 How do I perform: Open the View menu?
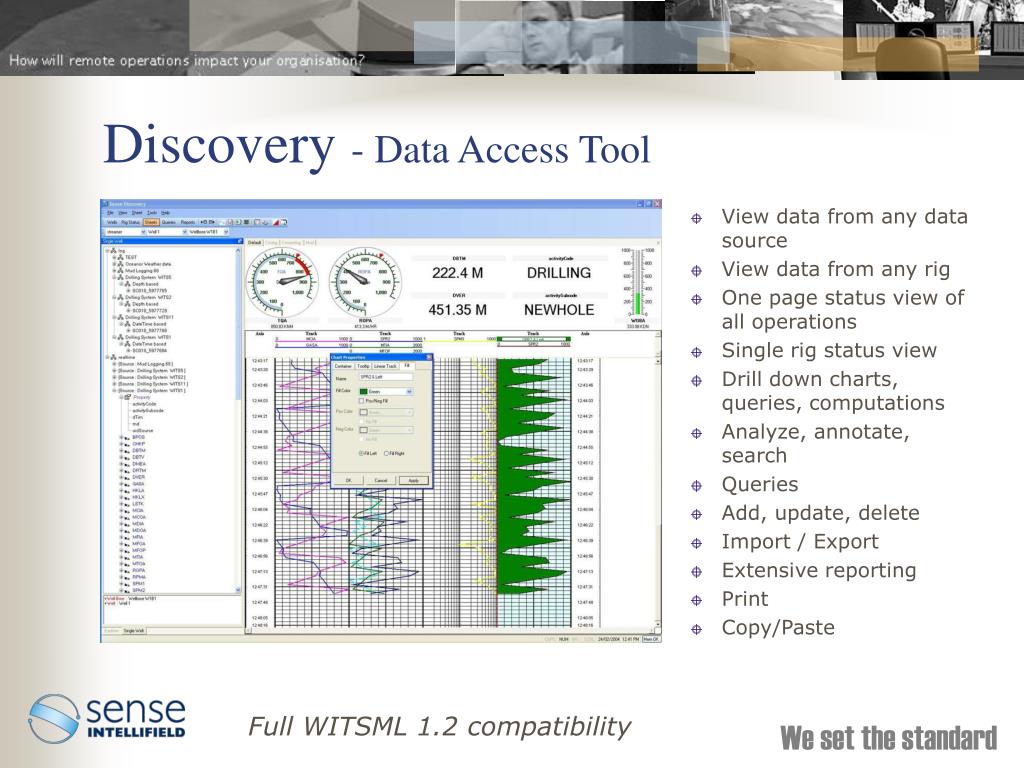[x=123, y=212]
